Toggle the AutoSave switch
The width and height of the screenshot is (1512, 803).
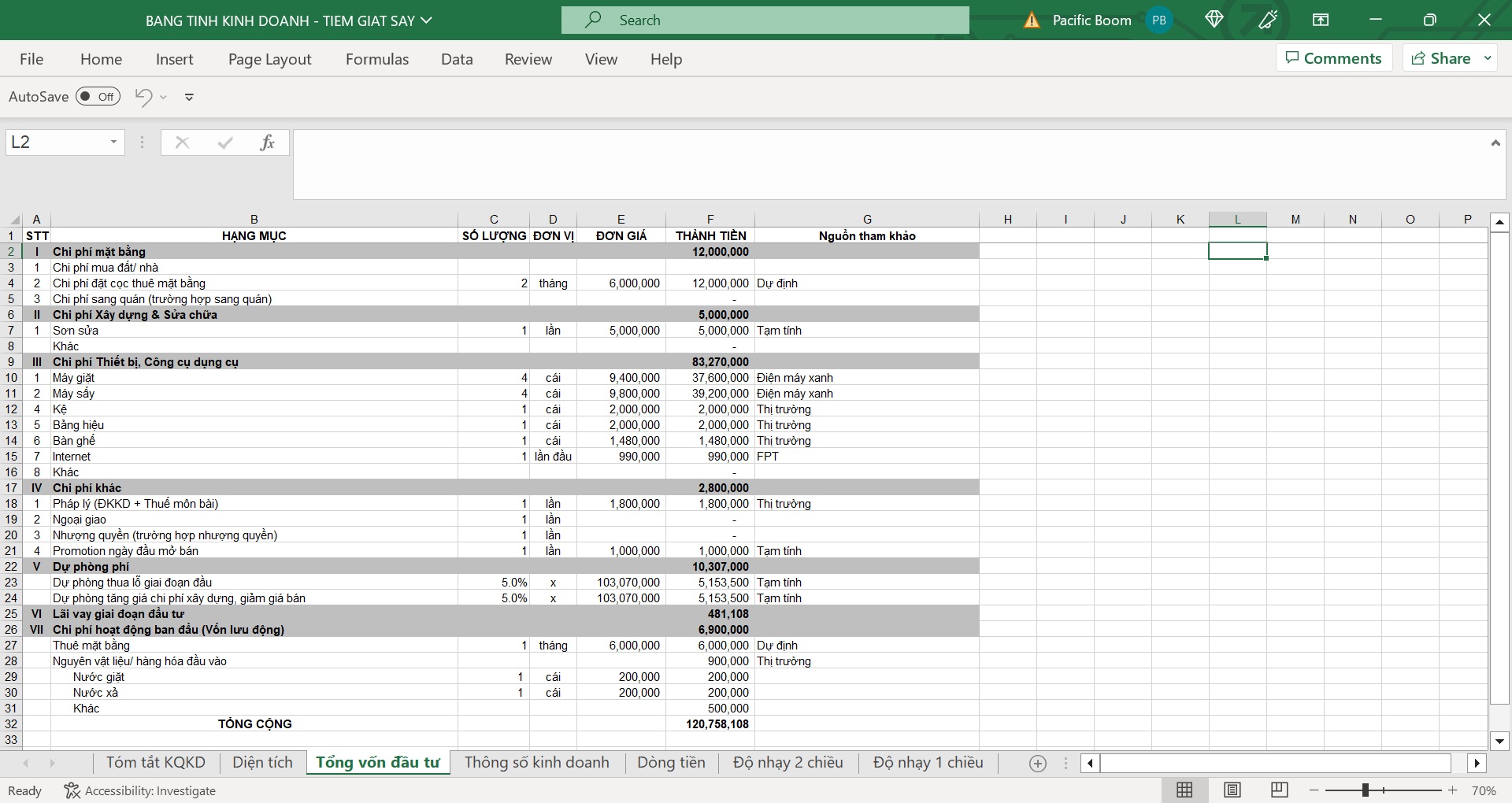point(98,97)
